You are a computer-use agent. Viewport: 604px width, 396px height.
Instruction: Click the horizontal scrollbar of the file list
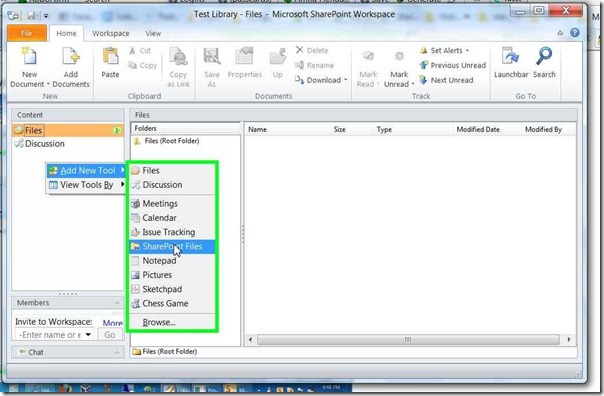[x=409, y=340]
